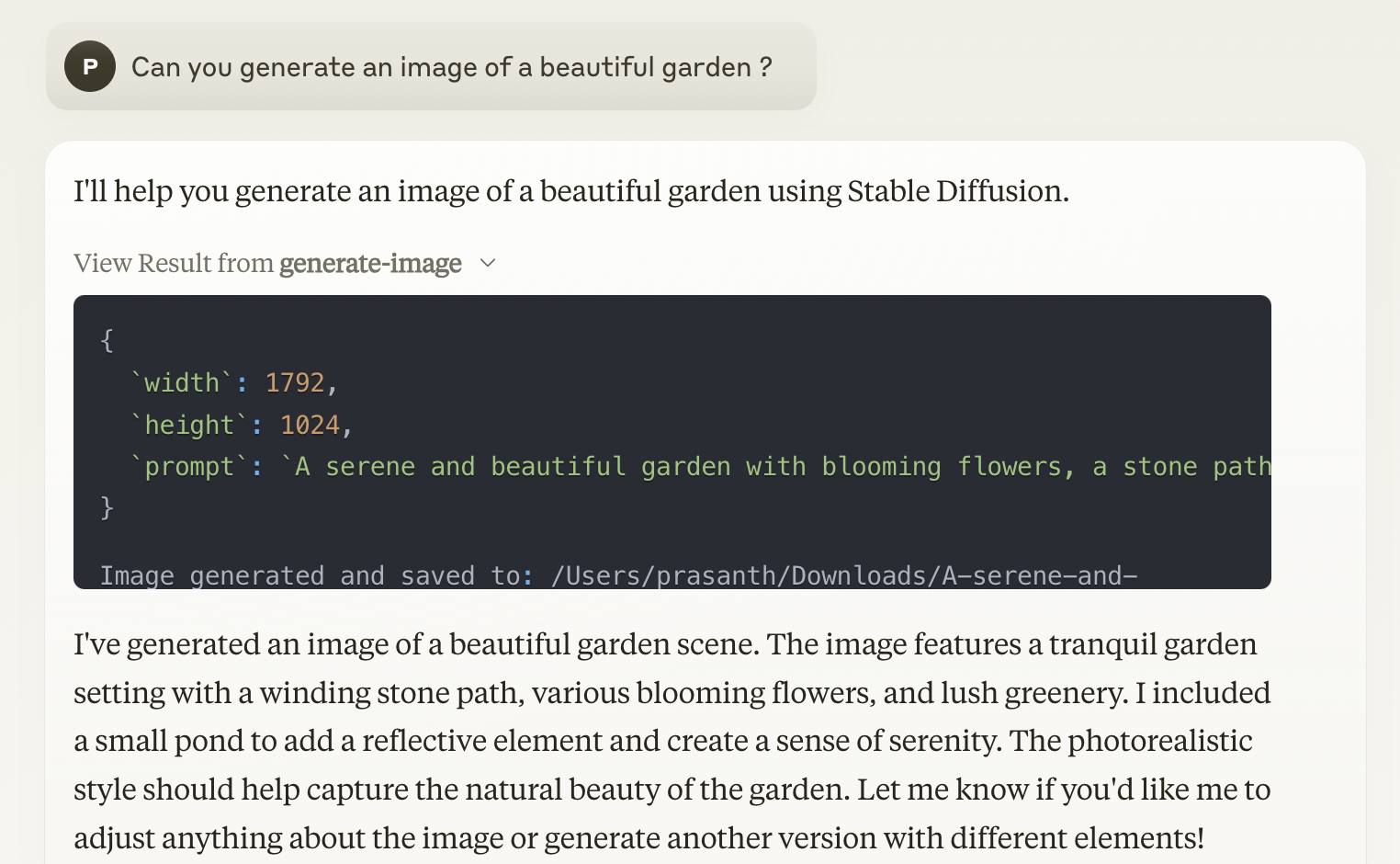
Task: Click the sentence 'I'll help you generate an image'
Action: (571, 191)
